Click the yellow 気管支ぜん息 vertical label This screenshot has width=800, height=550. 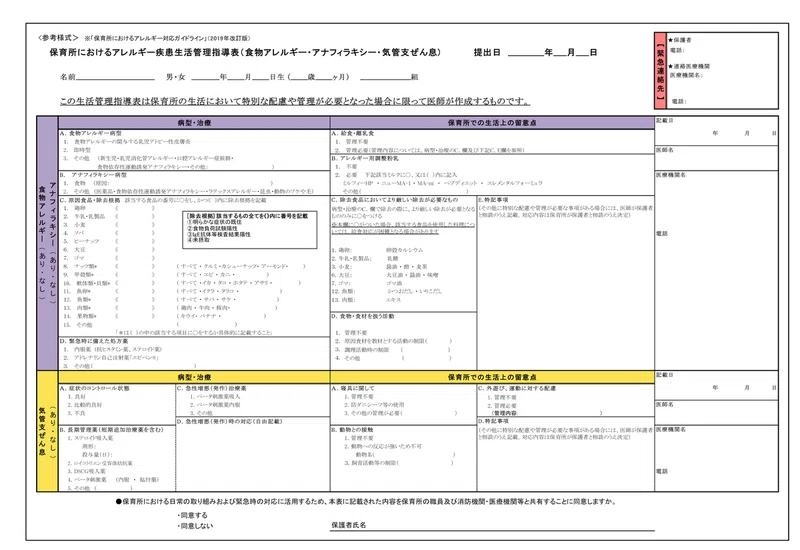[x=42, y=431]
